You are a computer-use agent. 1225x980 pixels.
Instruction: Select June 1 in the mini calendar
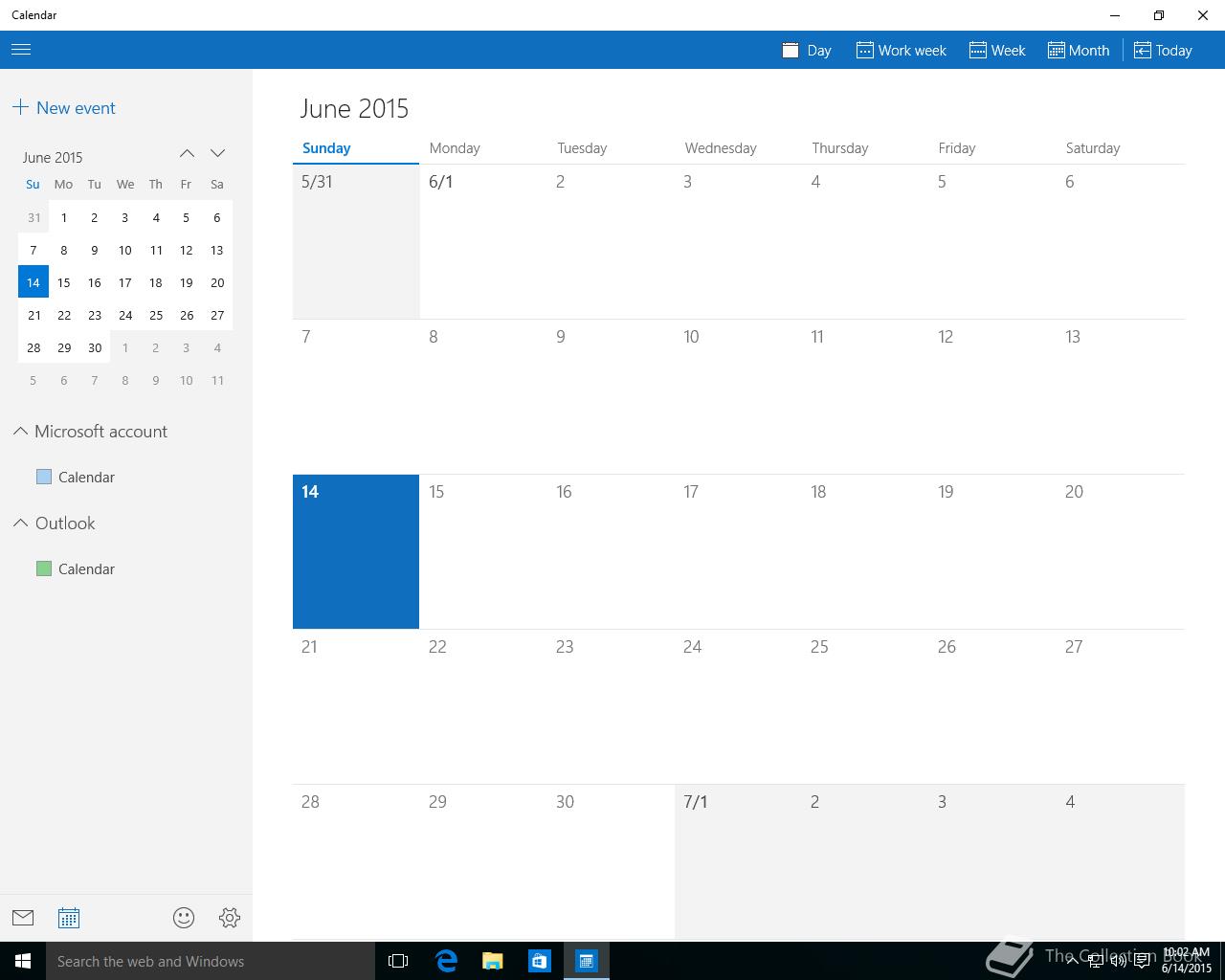(x=64, y=217)
